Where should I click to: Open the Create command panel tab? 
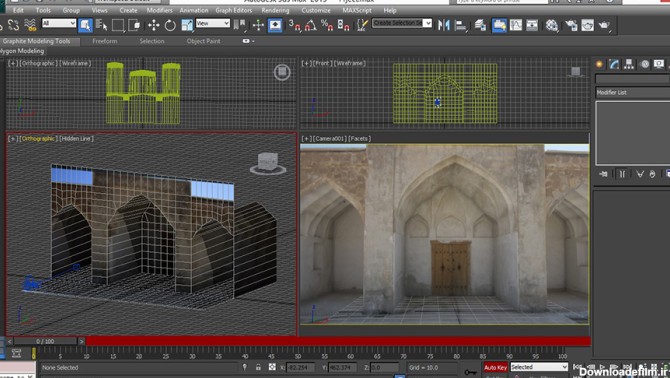599,64
